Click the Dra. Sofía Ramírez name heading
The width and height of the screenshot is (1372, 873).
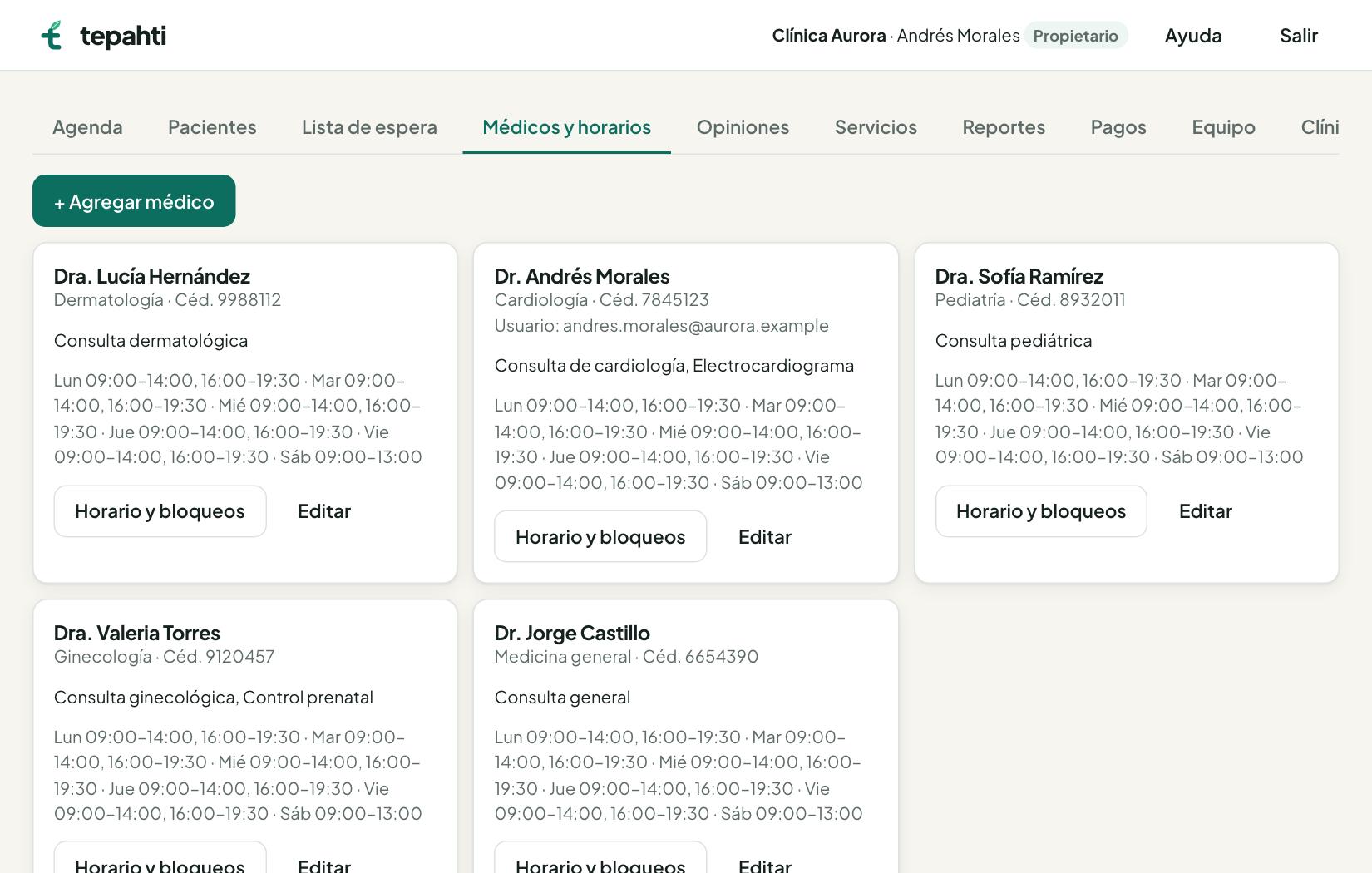pyautogui.click(x=1019, y=276)
